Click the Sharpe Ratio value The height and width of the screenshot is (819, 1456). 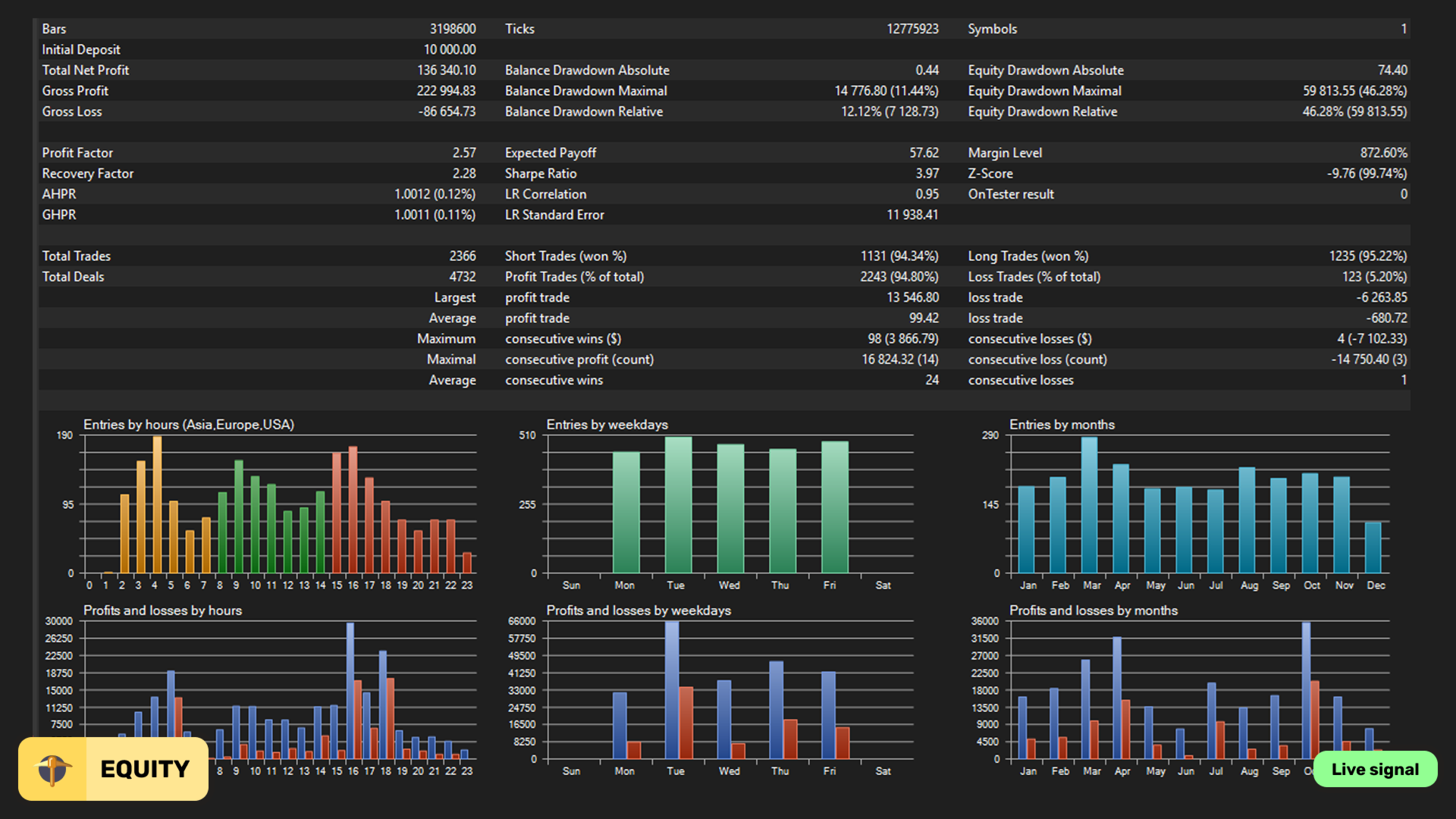(926, 174)
